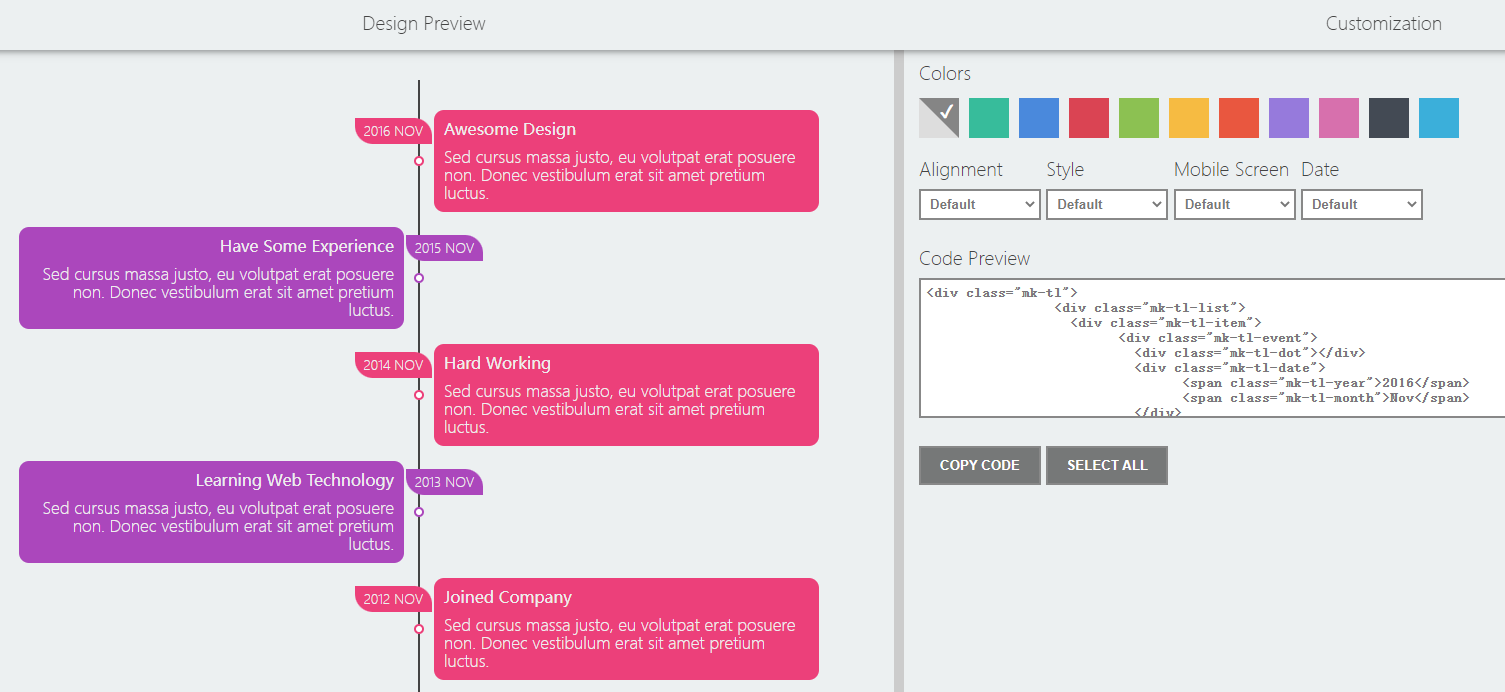Pick the purple color swatch
1505x692 pixels.
coord(1289,118)
